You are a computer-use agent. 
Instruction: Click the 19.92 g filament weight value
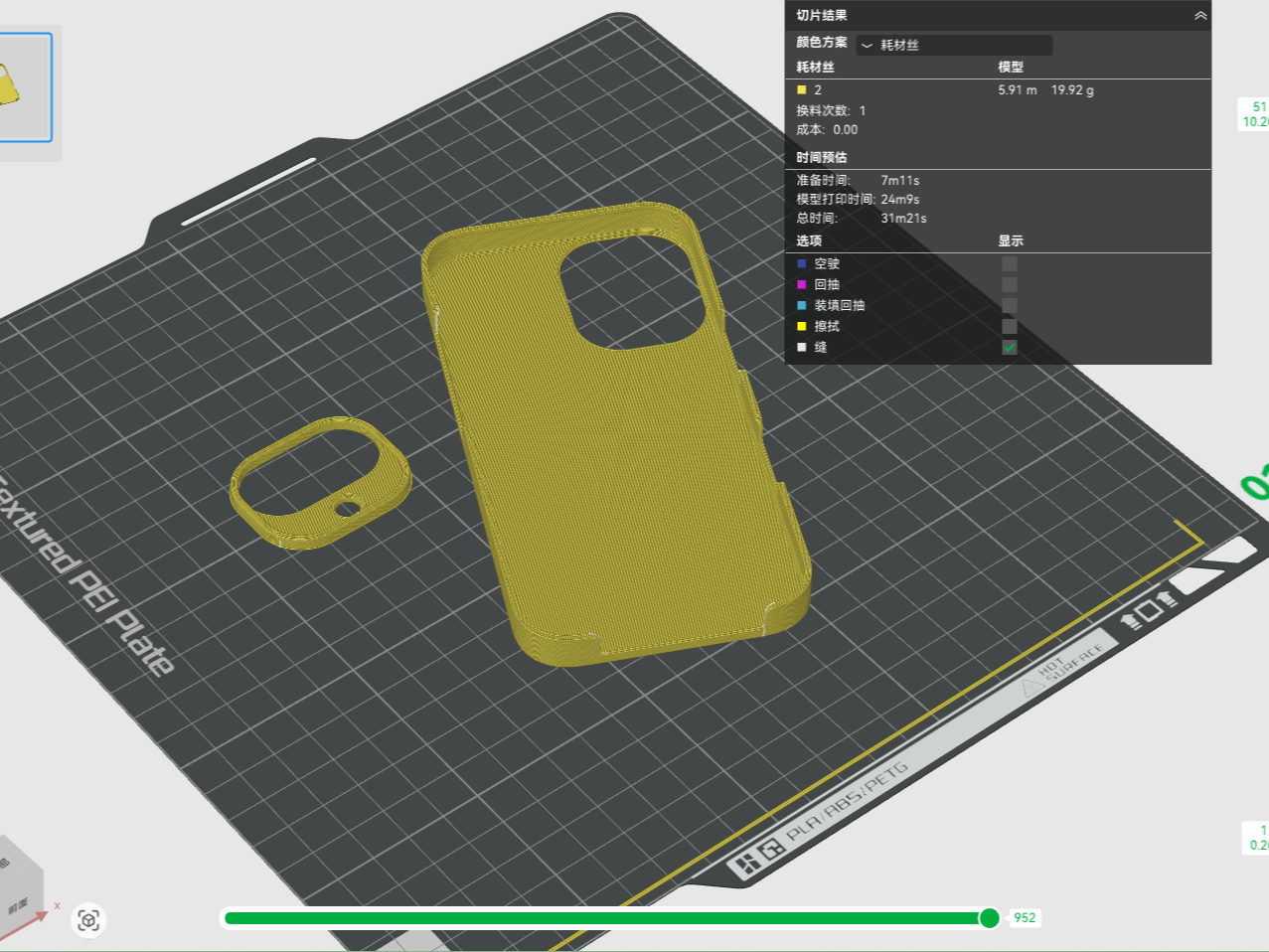coord(1072,89)
